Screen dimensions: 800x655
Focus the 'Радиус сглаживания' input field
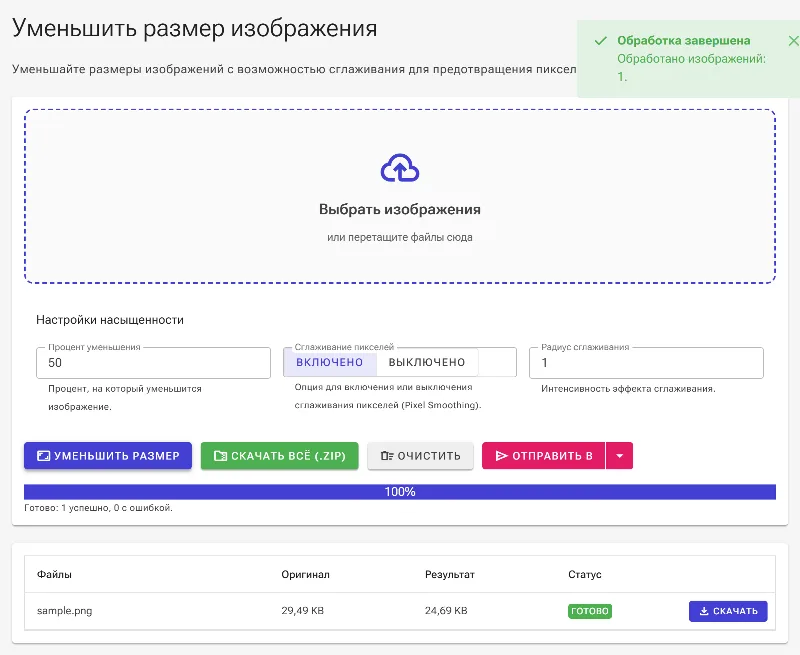pos(646,363)
